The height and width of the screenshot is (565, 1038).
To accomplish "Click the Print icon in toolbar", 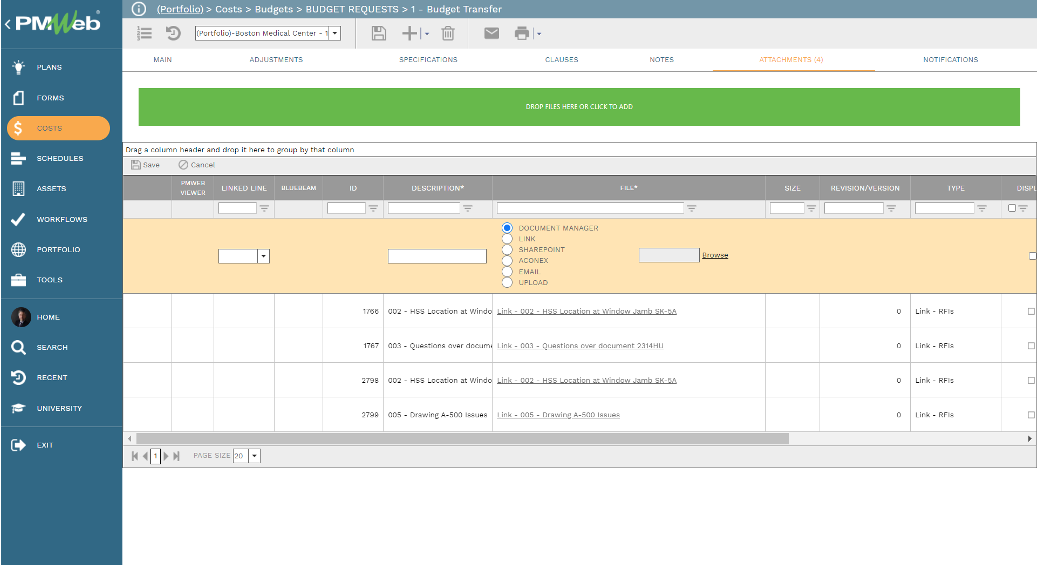I will [522, 33].
